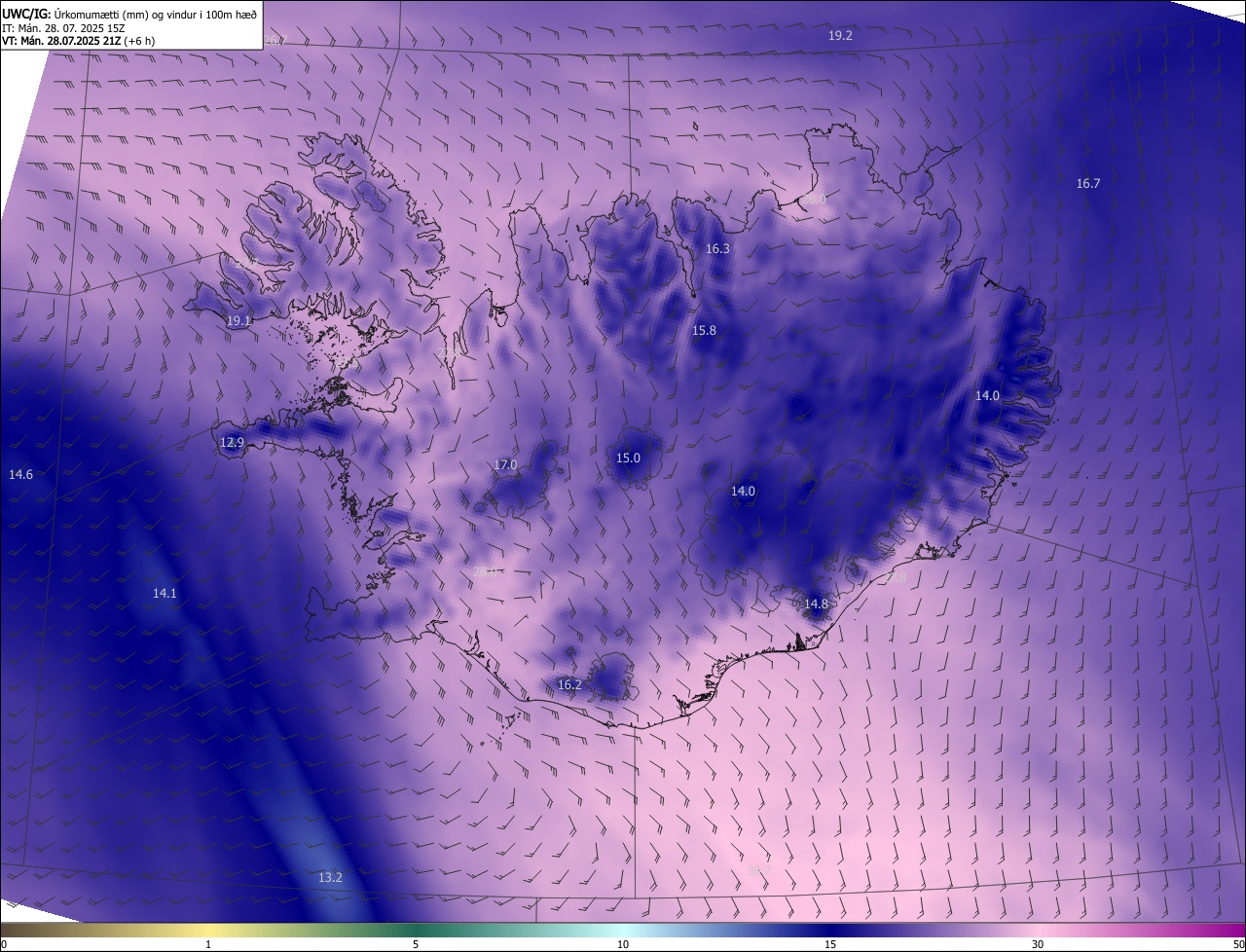Click the 15.8 value on the map
This screenshot has width=1246, height=952.
click(704, 330)
